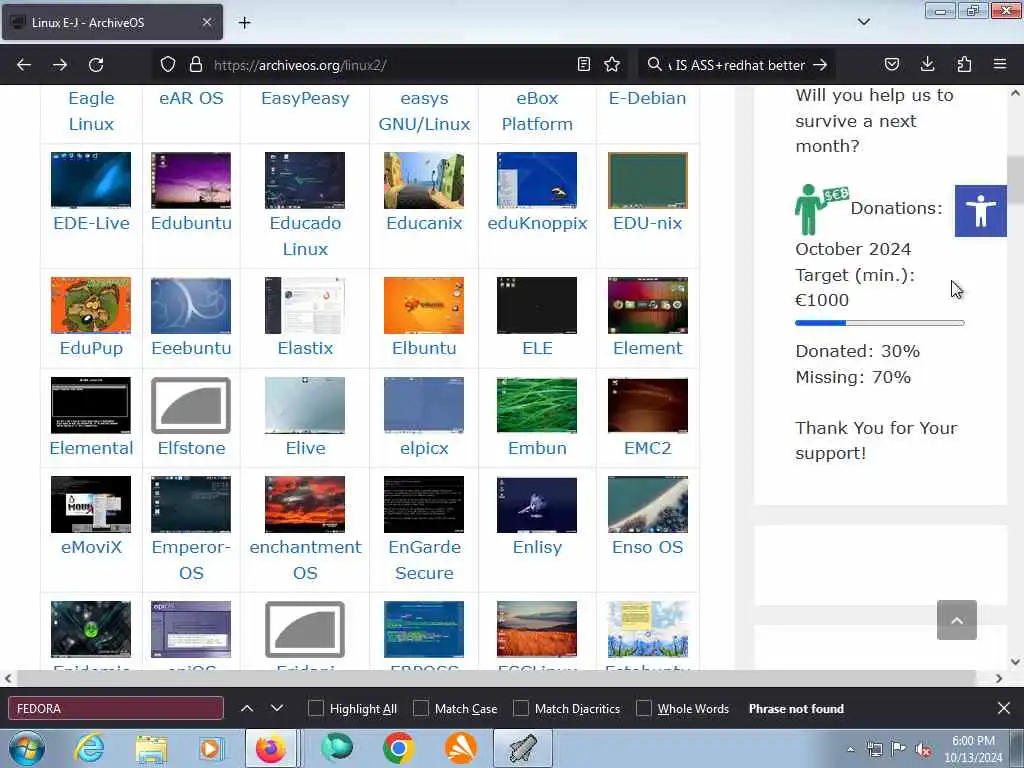
Task: Bookmark this page with the star
Action: [x=612, y=65]
